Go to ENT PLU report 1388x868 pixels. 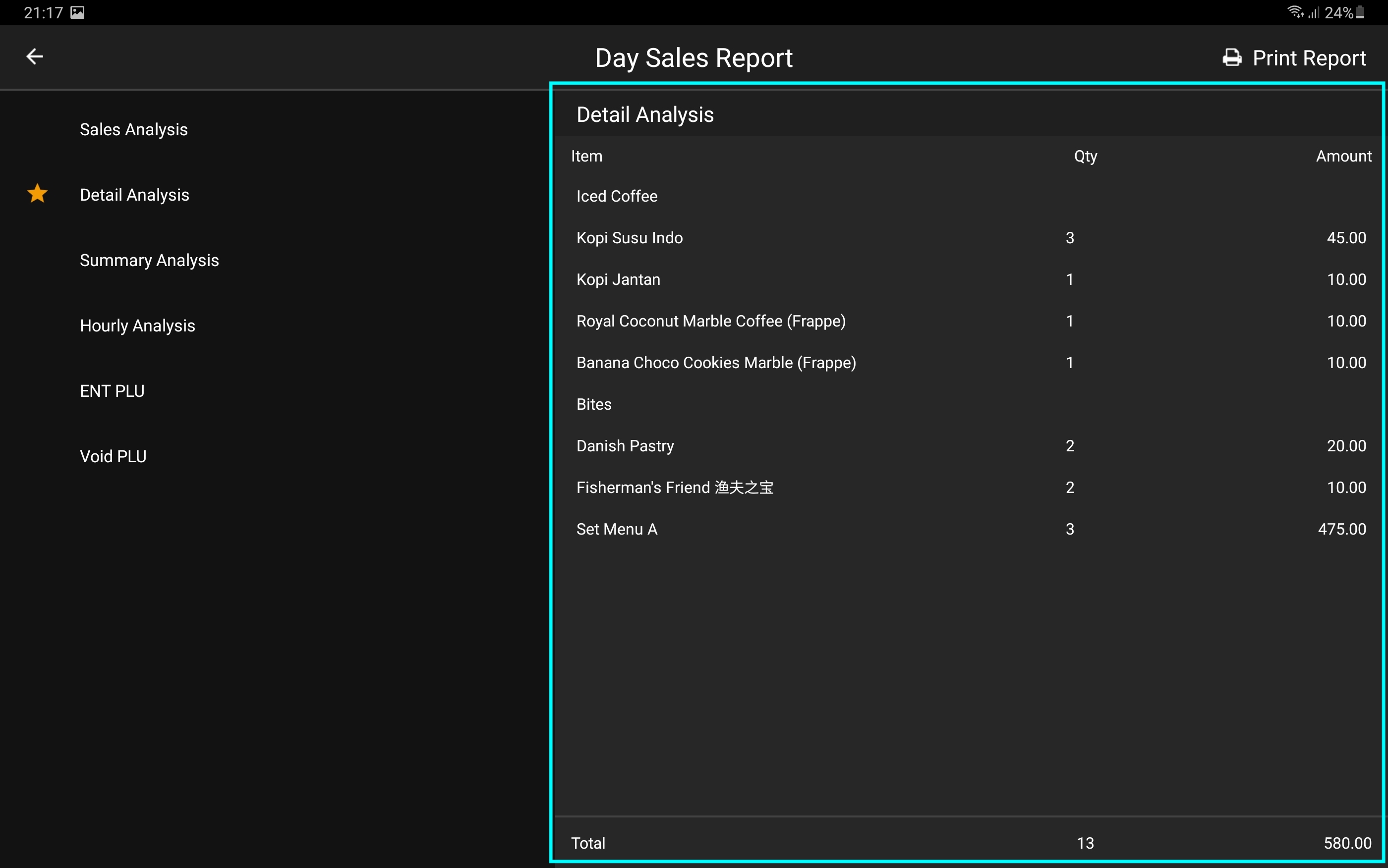[112, 391]
